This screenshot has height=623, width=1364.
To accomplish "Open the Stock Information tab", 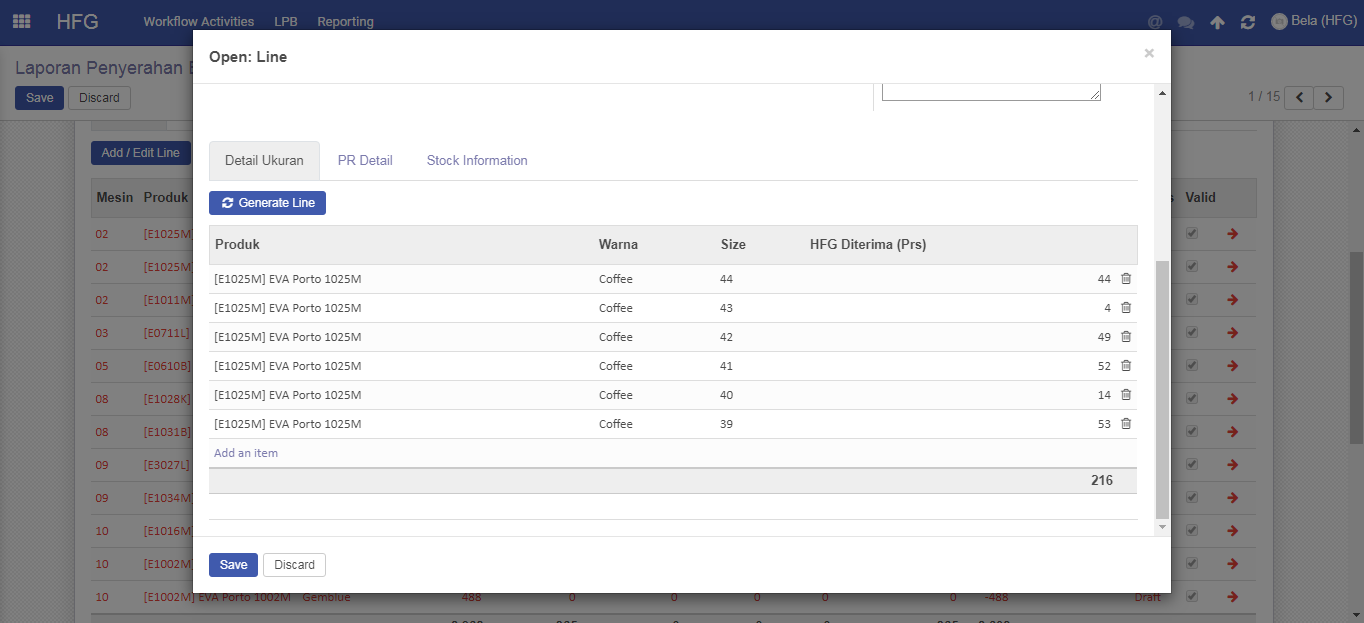I will tap(477, 160).
